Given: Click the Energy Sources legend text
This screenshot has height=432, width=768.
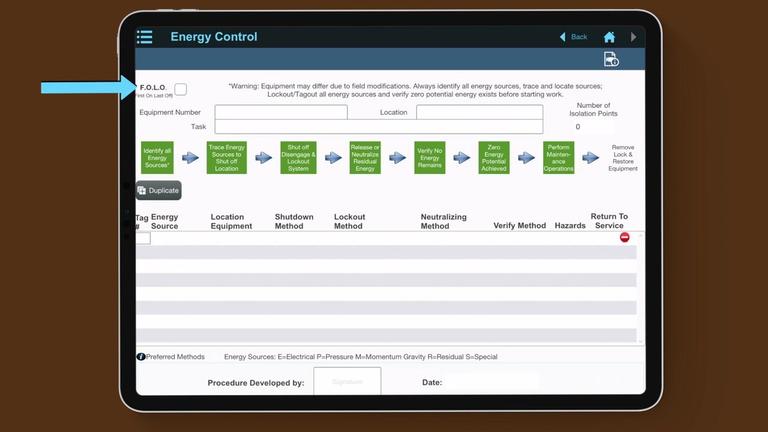Looking at the screenshot, I should click(x=360, y=357).
